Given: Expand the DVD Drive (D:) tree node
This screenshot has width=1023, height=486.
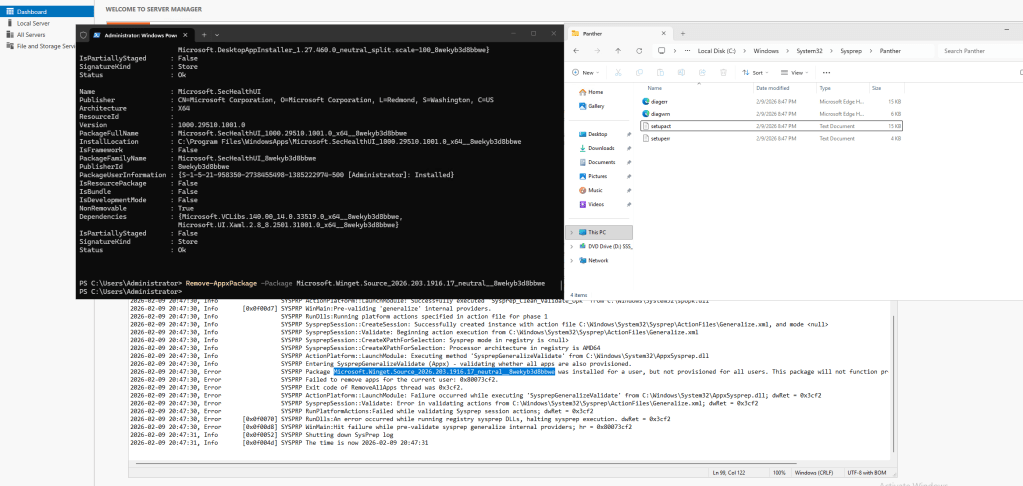Looking at the screenshot, I should click(571, 245).
